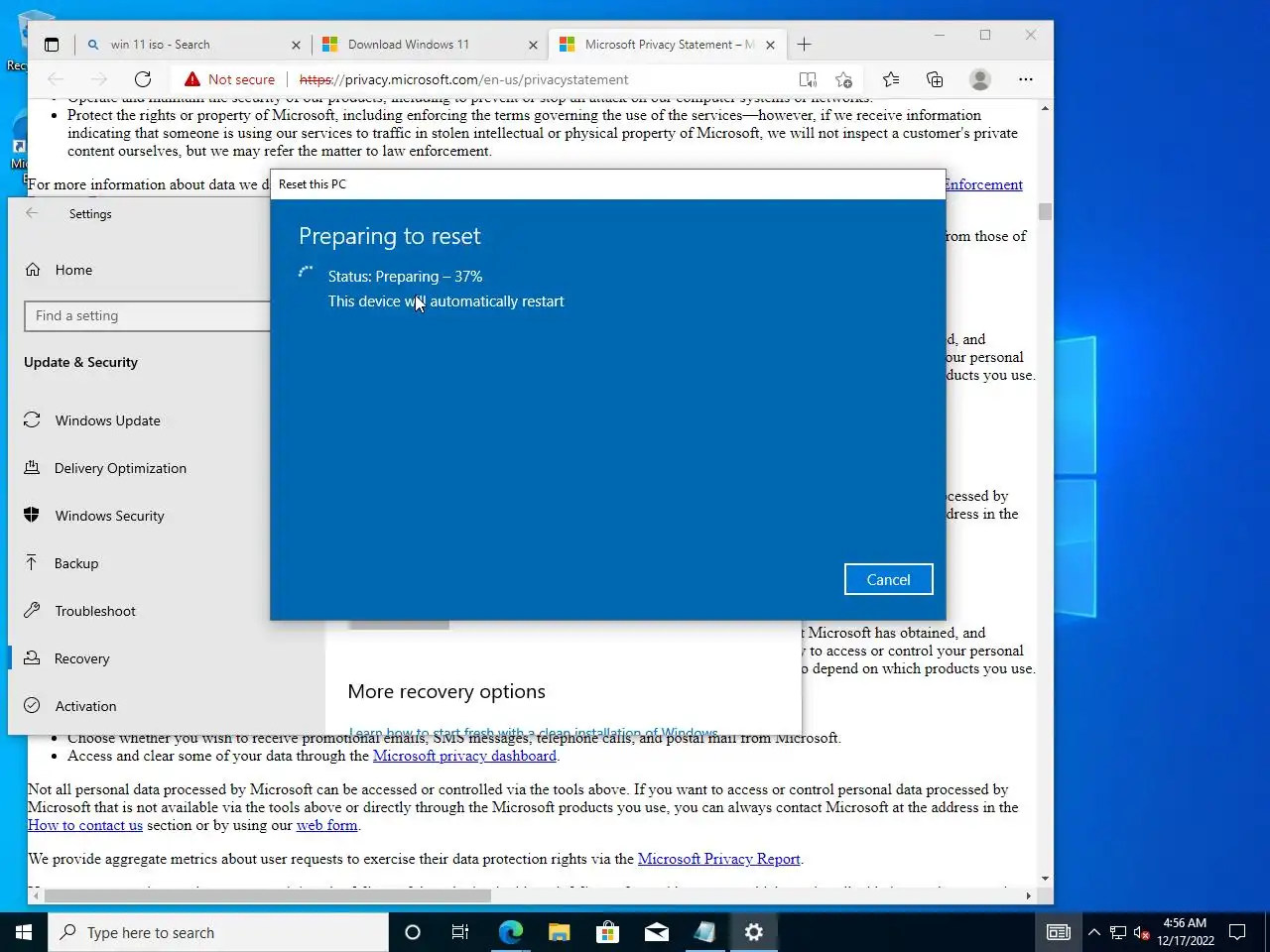Open Microsoft Store from the taskbar
The height and width of the screenshot is (952, 1270).
[607, 932]
